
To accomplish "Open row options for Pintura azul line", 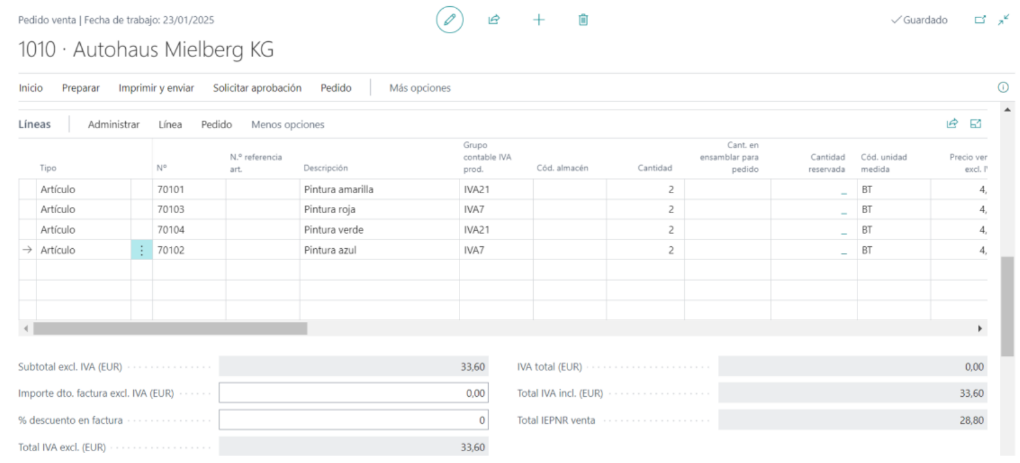I will tap(142, 250).
